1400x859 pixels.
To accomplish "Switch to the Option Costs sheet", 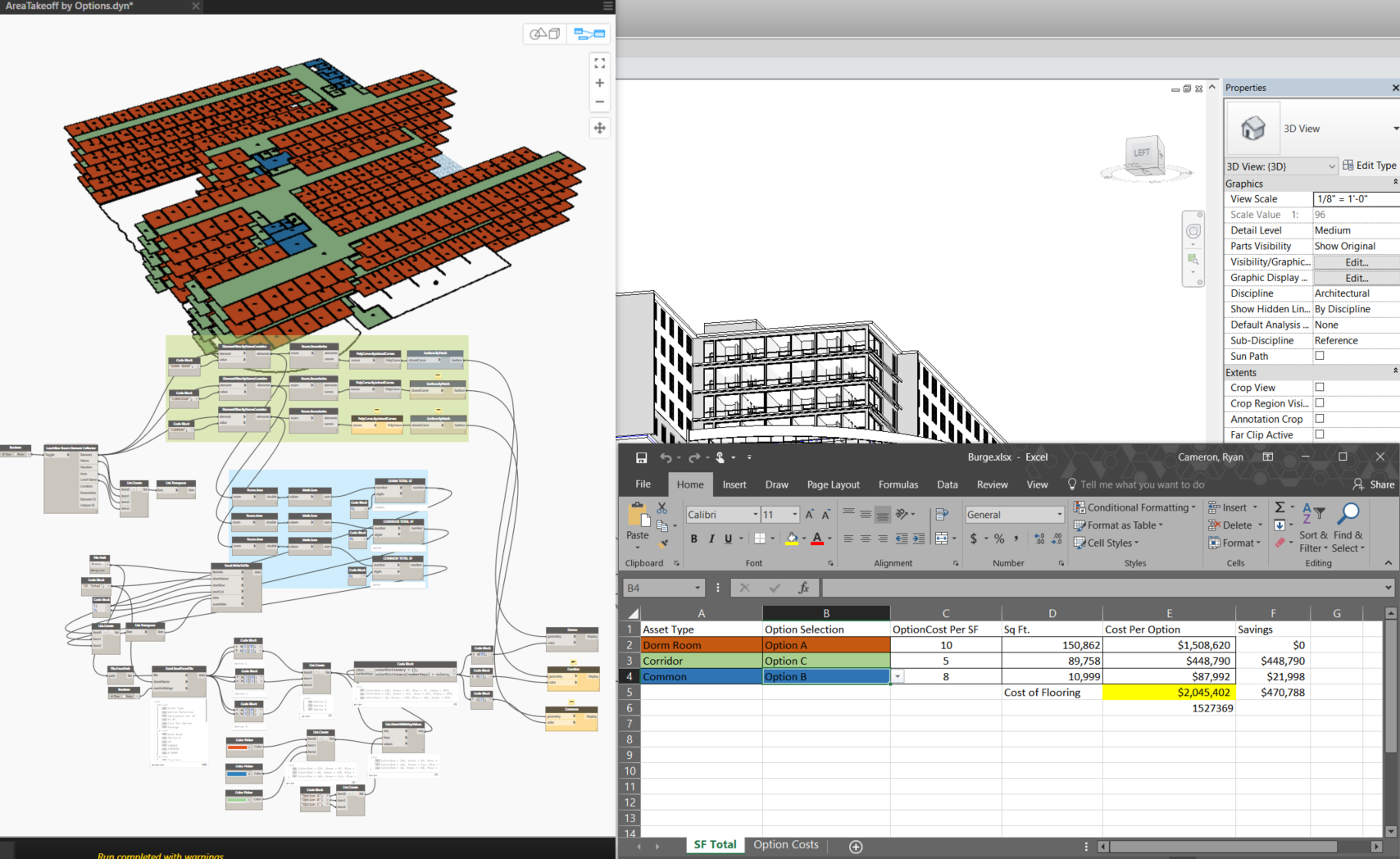I will (x=786, y=845).
